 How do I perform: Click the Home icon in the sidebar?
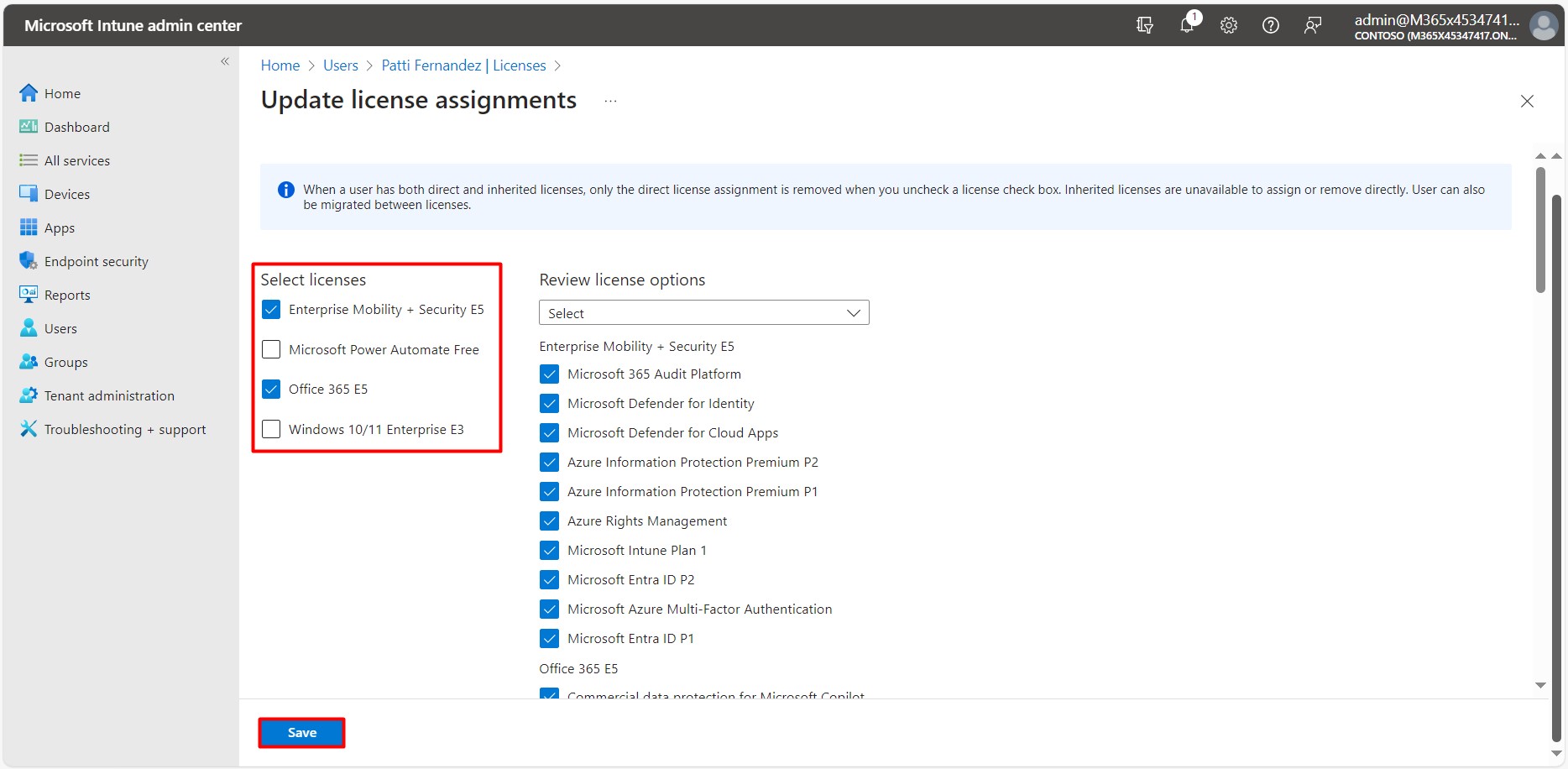click(x=29, y=93)
